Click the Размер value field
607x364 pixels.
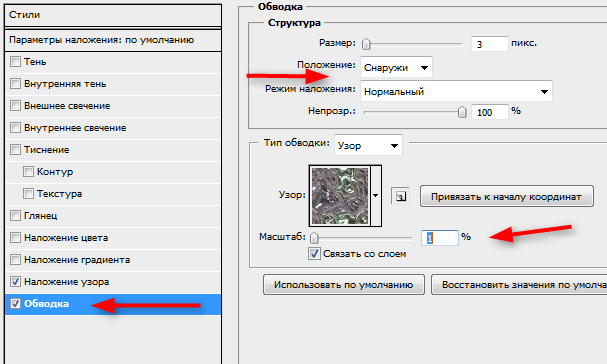click(x=489, y=44)
